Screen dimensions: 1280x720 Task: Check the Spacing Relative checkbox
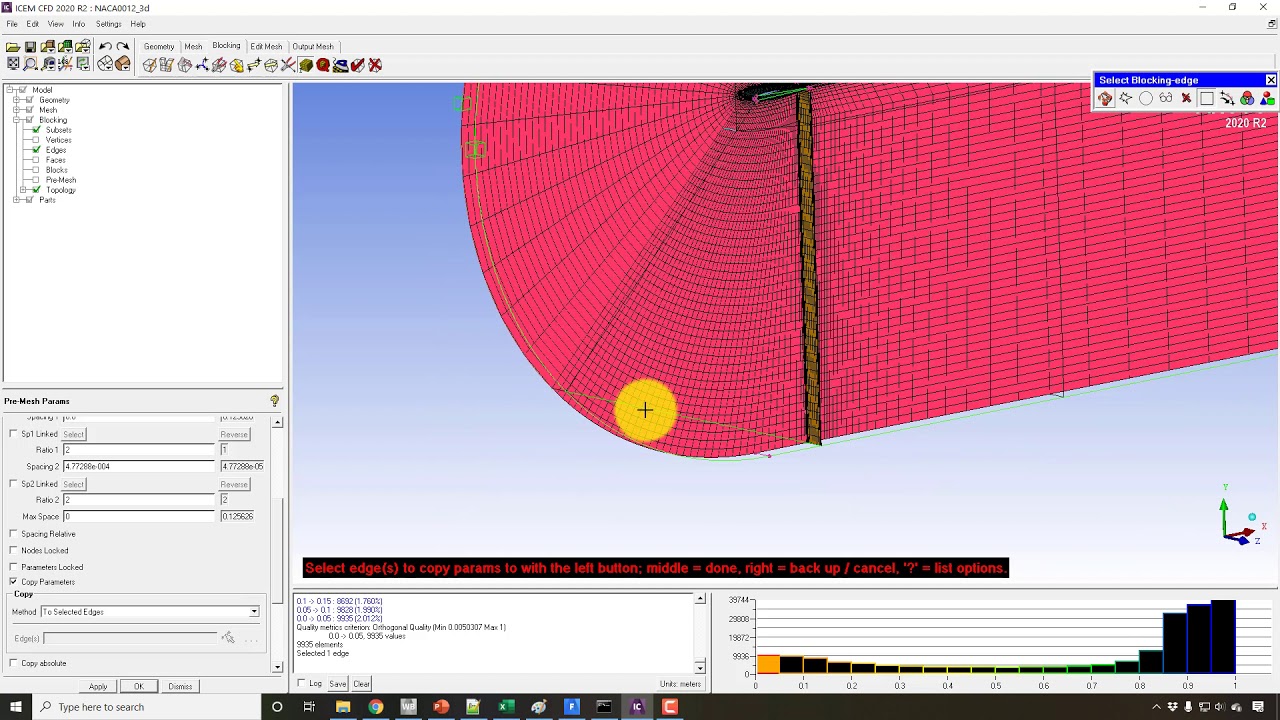13,534
